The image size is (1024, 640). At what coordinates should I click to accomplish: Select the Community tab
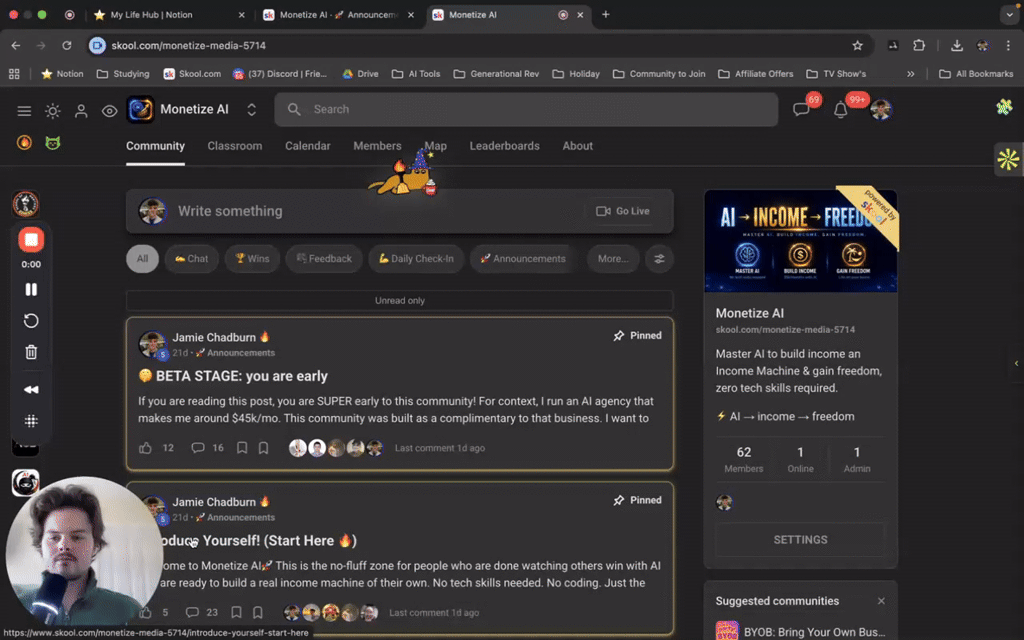[x=155, y=146]
